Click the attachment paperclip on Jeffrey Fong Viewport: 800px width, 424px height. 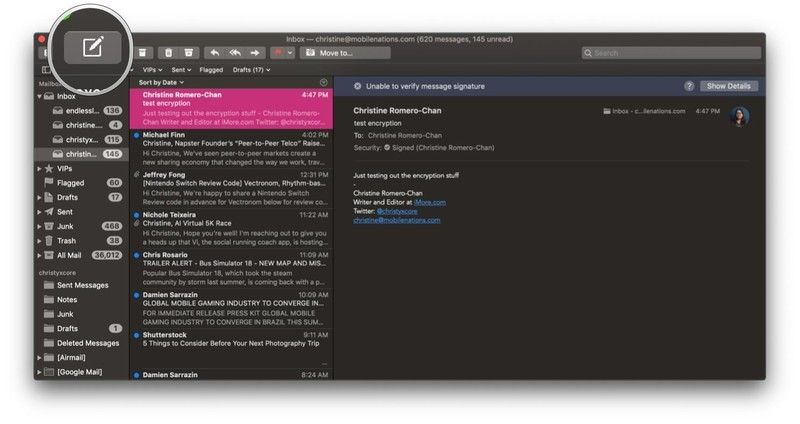(136, 174)
